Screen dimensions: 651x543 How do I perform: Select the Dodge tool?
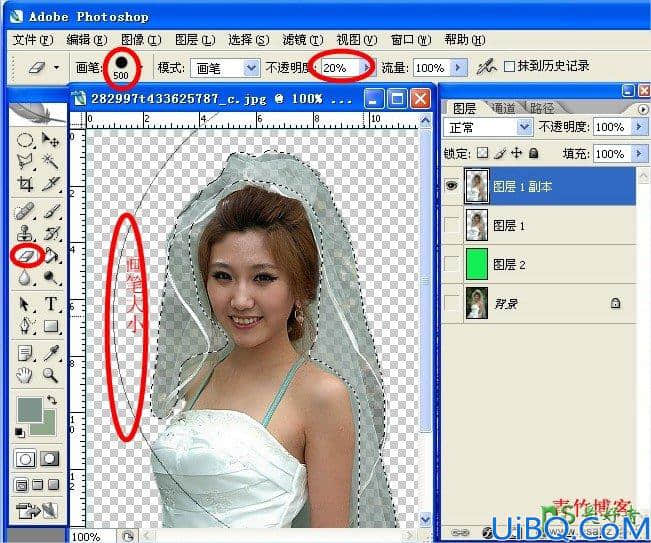click(x=51, y=277)
